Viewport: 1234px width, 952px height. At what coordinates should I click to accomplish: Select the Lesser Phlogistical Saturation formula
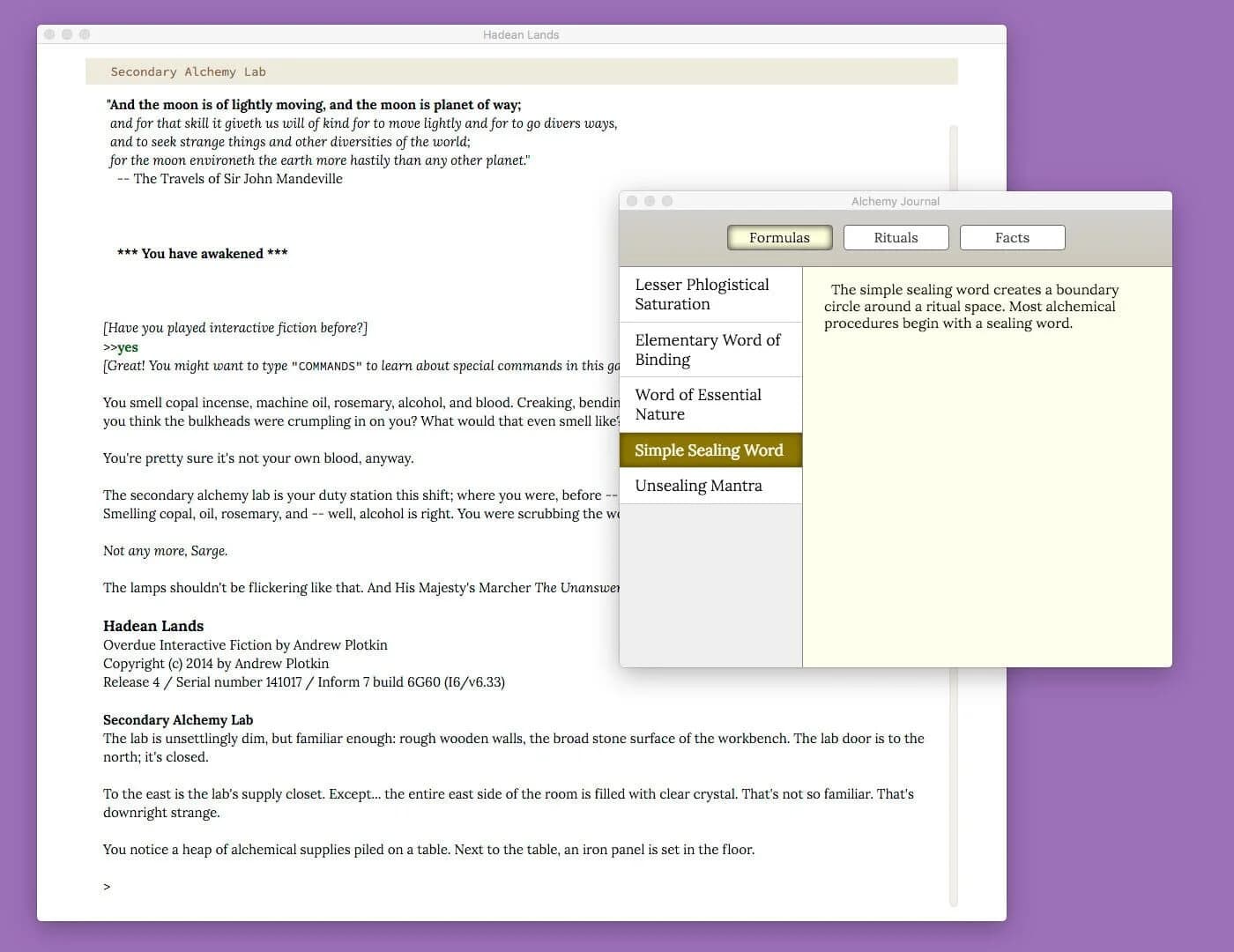coord(702,294)
